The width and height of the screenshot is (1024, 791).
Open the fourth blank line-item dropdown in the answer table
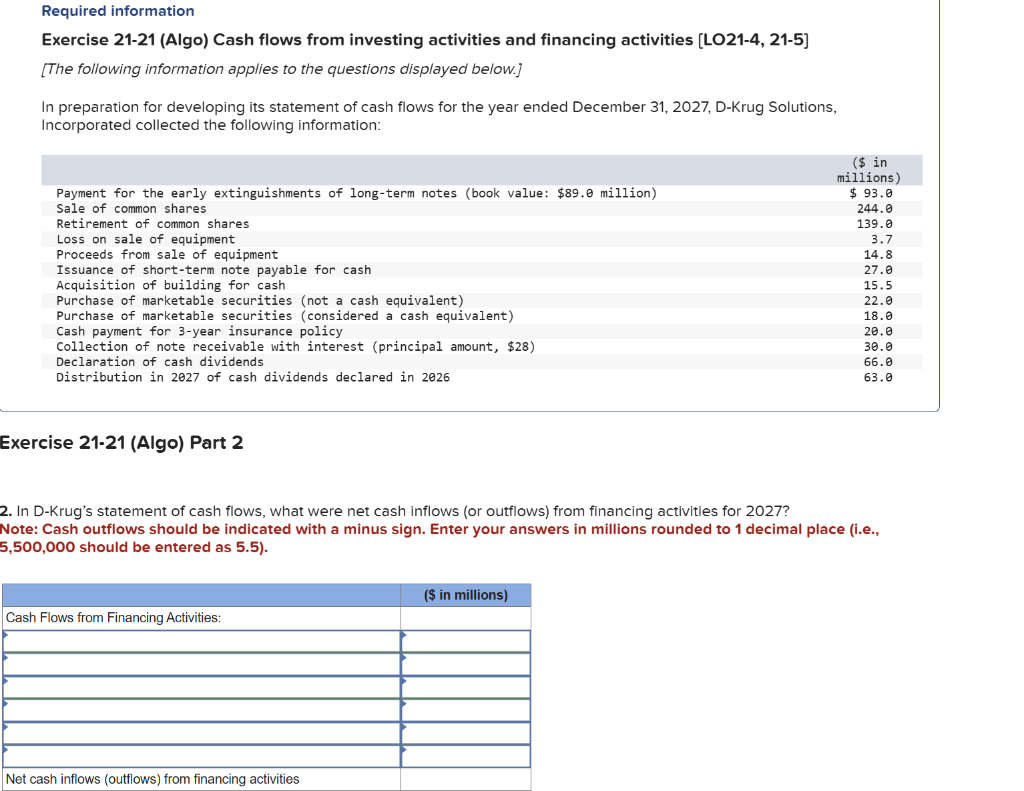201,710
